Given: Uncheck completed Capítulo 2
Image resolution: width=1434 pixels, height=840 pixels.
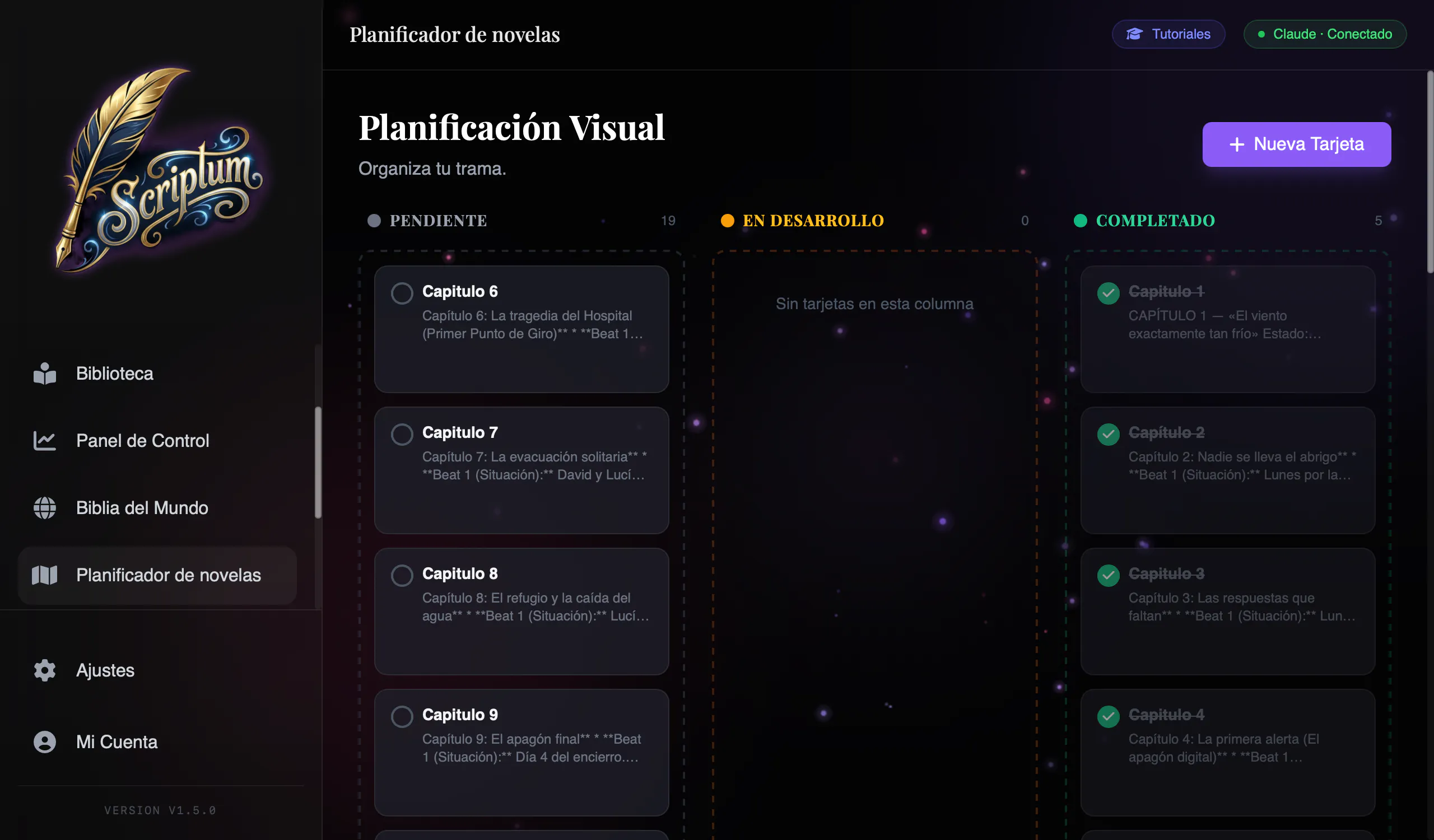Looking at the screenshot, I should pos(1108,435).
